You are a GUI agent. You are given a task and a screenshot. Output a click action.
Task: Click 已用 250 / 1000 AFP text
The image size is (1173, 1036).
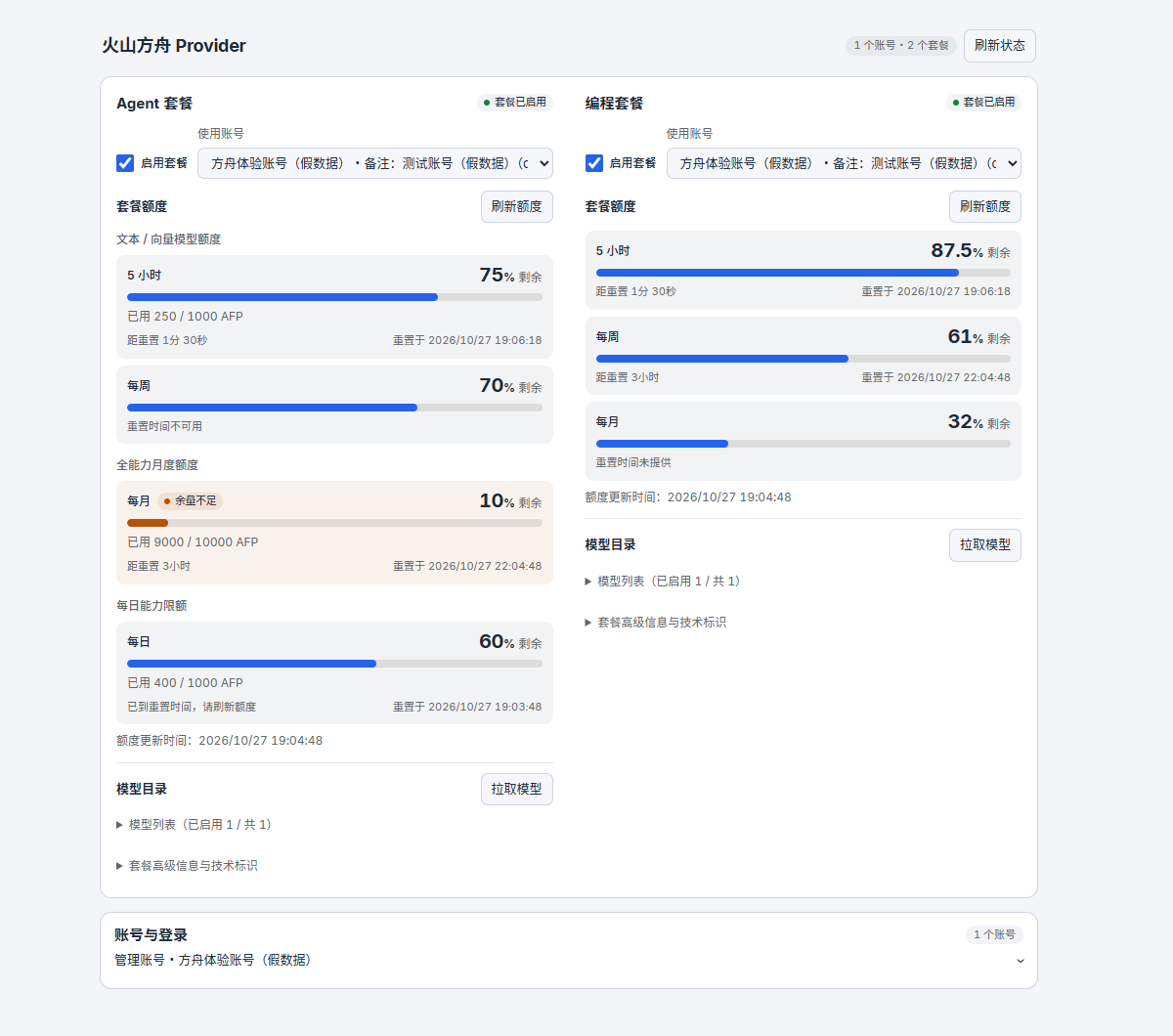[x=185, y=317]
